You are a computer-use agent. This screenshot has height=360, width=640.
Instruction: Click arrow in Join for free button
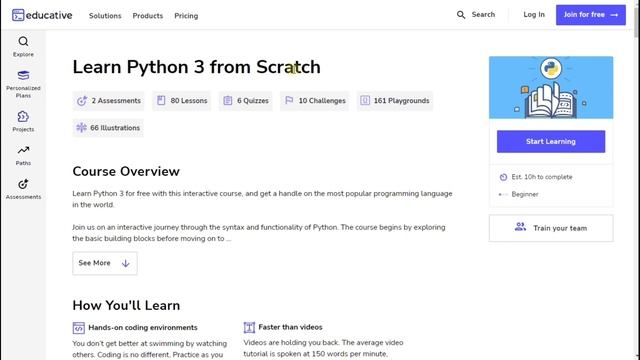[614, 15]
